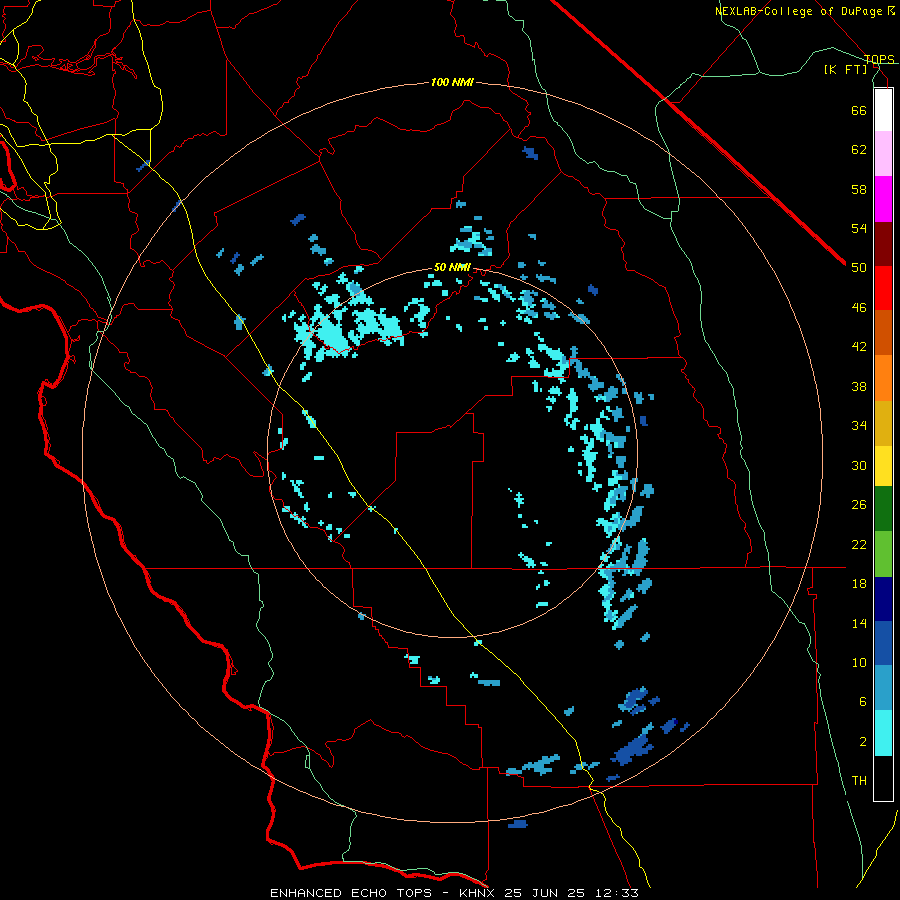Click the 42 scale value

click(859, 347)
